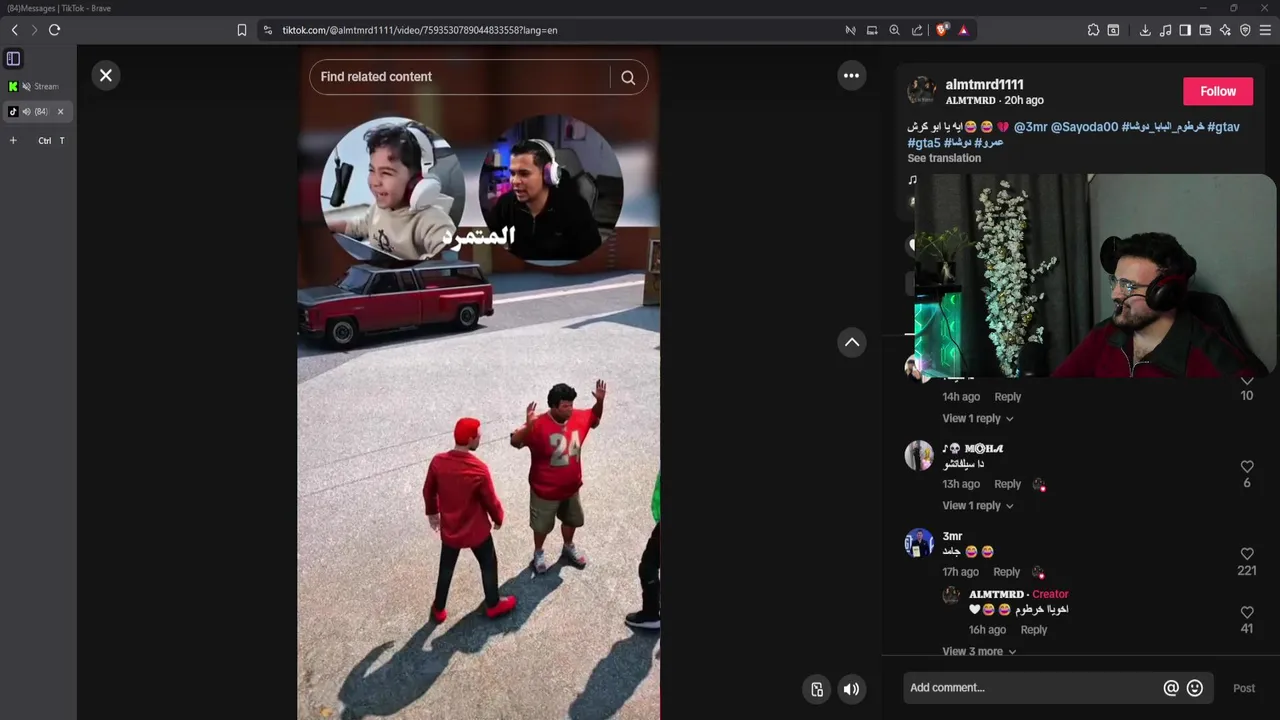1280x720 pixels.
Task: Click the tab search icon in toolbar
Action: [1113, 30]
